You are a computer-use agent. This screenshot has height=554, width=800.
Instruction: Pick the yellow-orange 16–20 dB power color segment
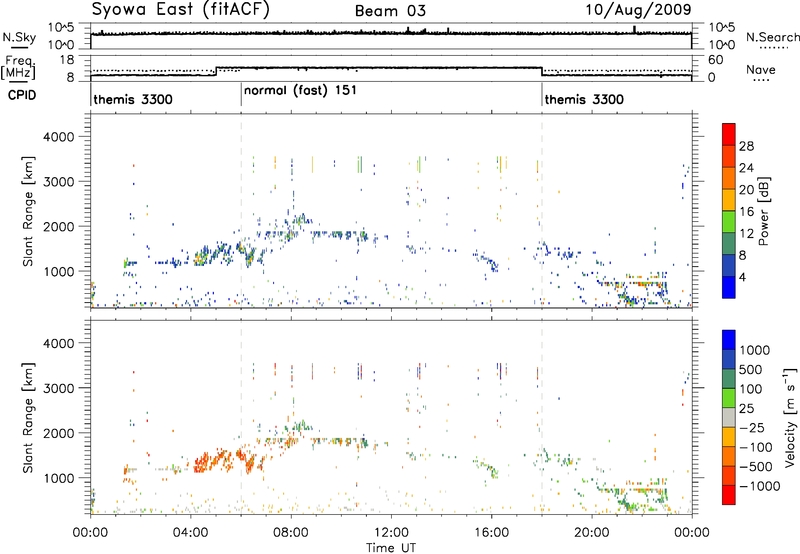click(x=729, y=200)
